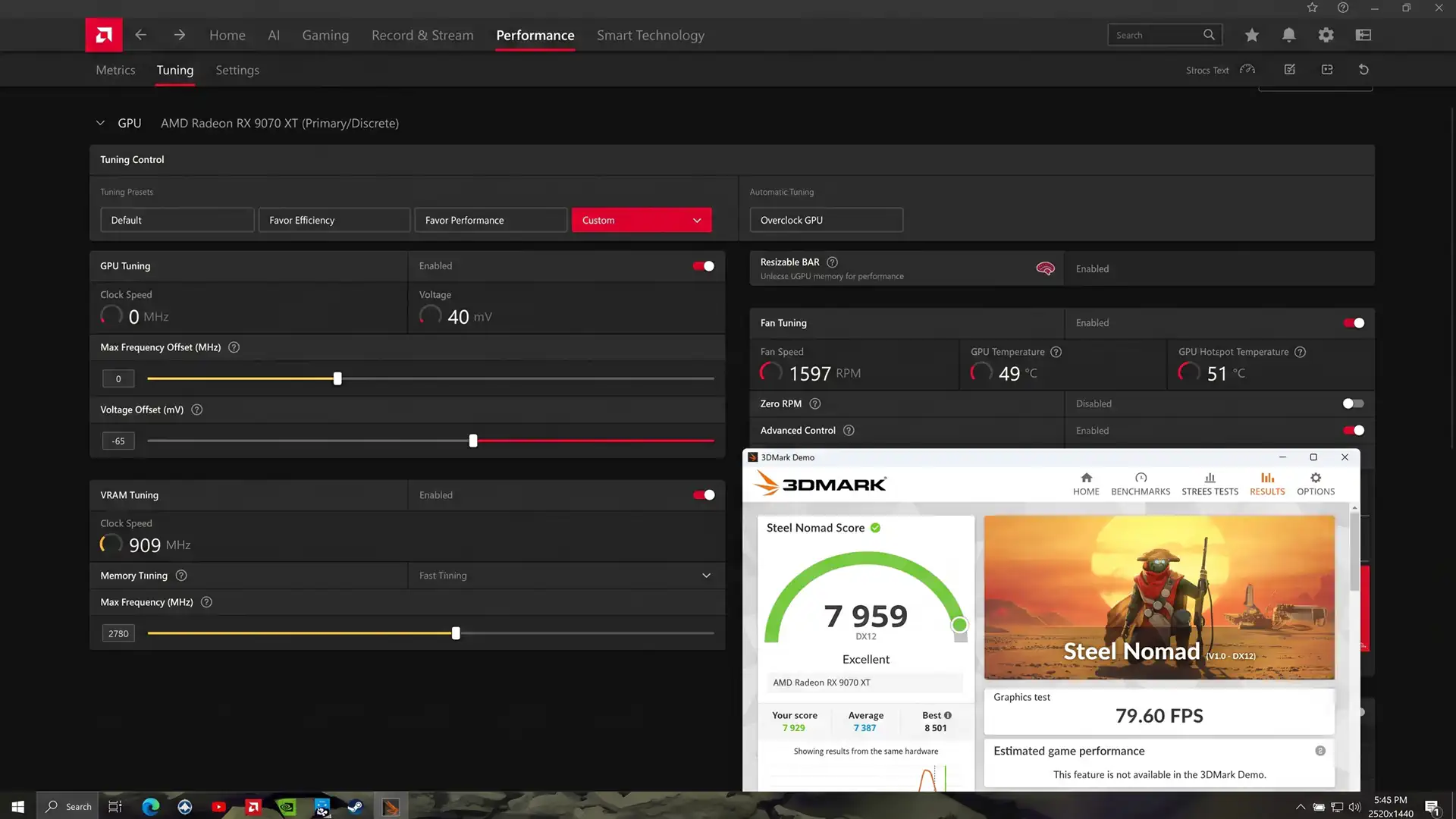
Task: Open favorites star icon in top bar
Action: (x=1252, y=35)
